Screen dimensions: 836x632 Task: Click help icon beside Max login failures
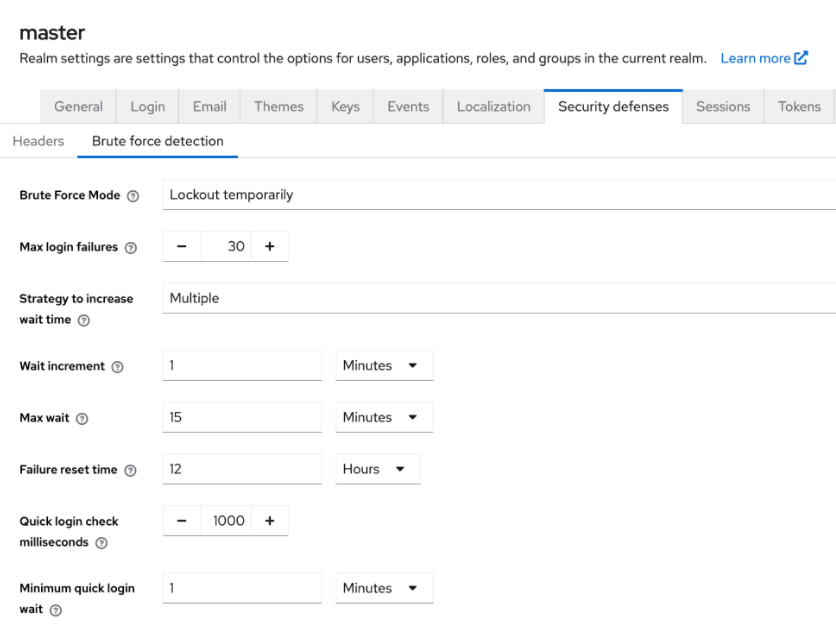130,248
